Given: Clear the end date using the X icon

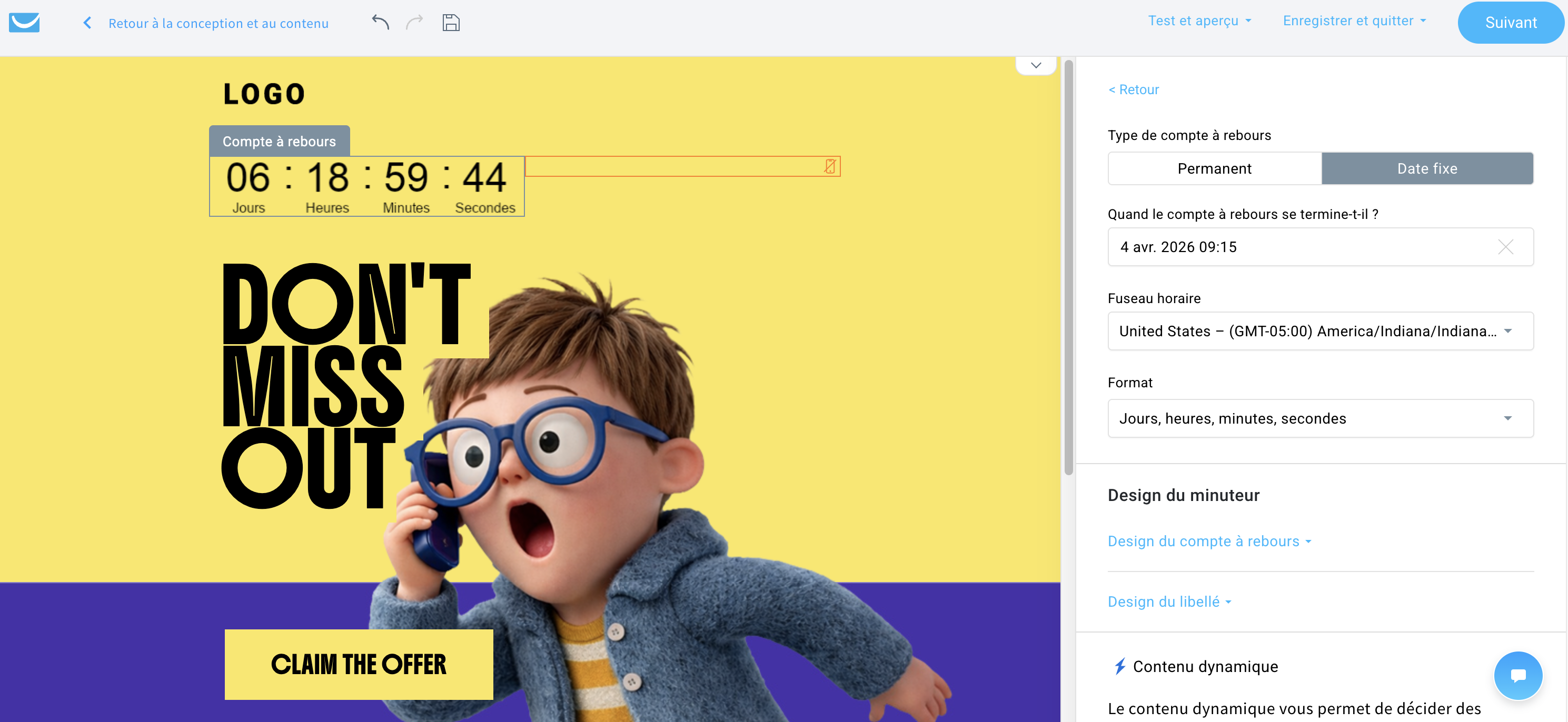Looking at the screenshot, I should 1506,247.
